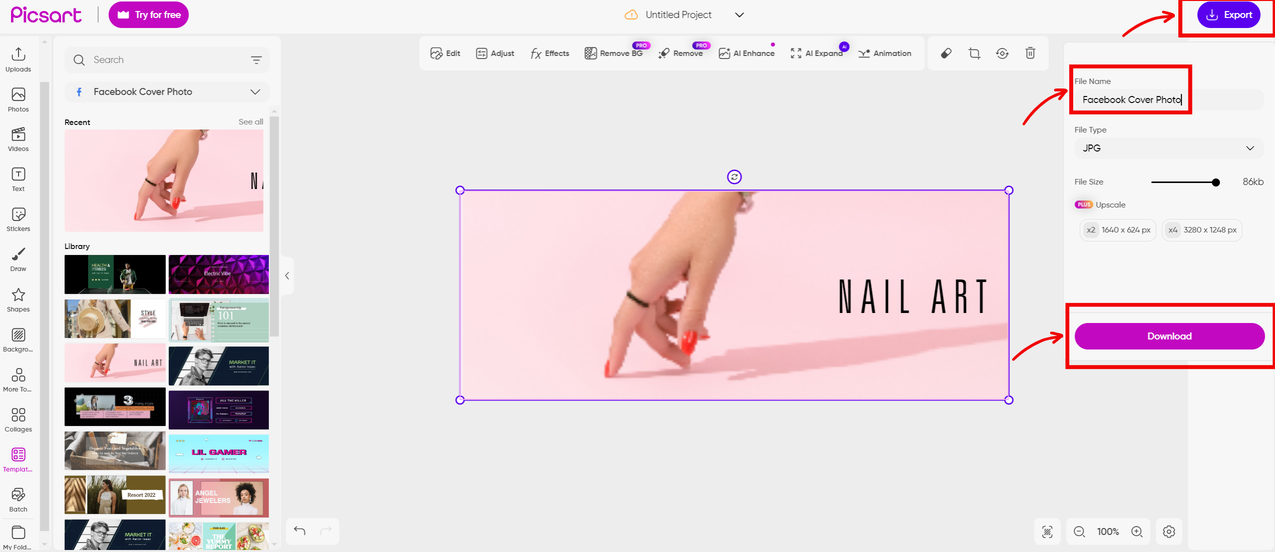
Task: Open canvas settings gear icon
Action: (1171, 532)
